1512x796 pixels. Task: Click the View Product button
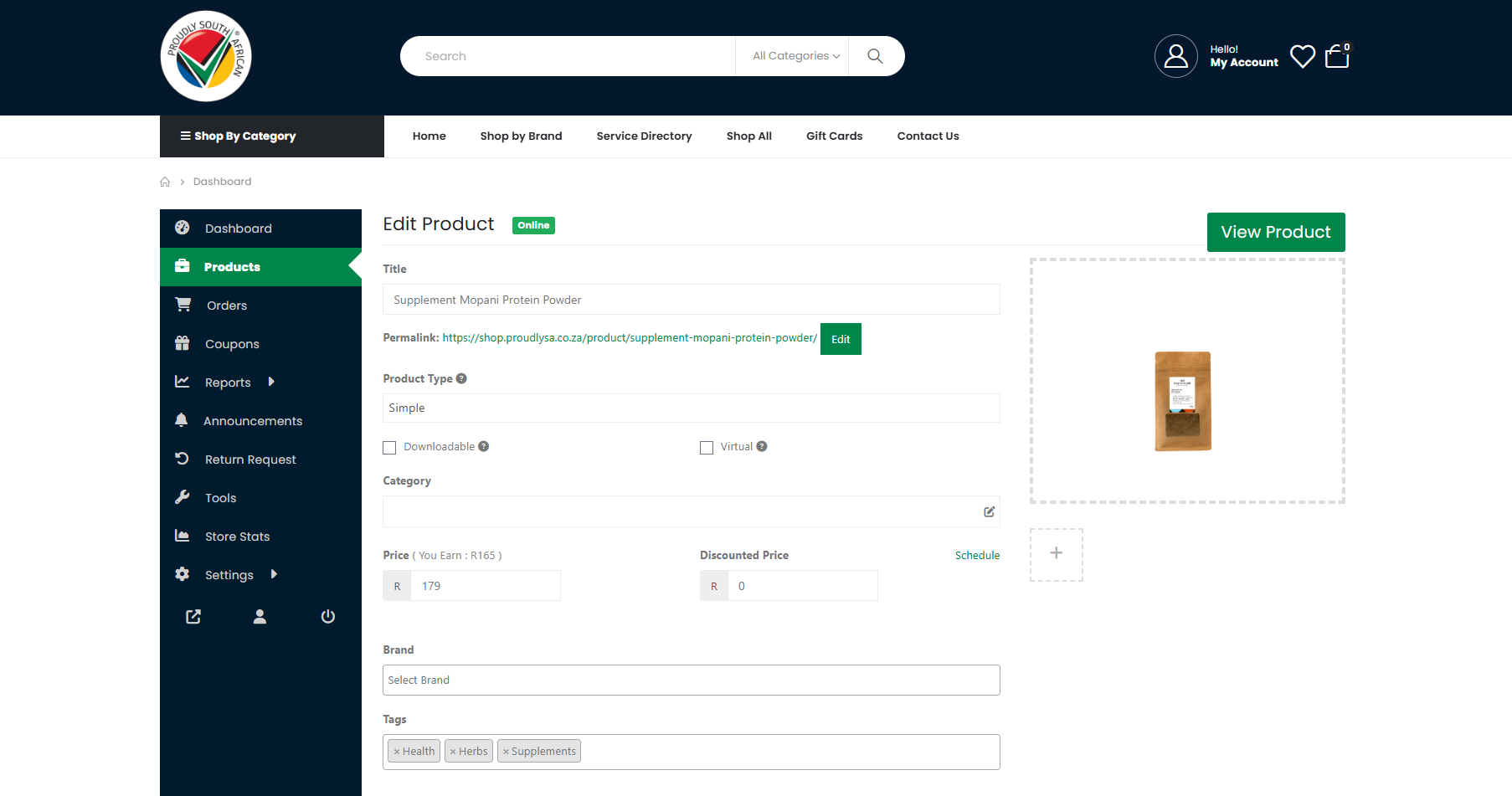point(1276,232)
